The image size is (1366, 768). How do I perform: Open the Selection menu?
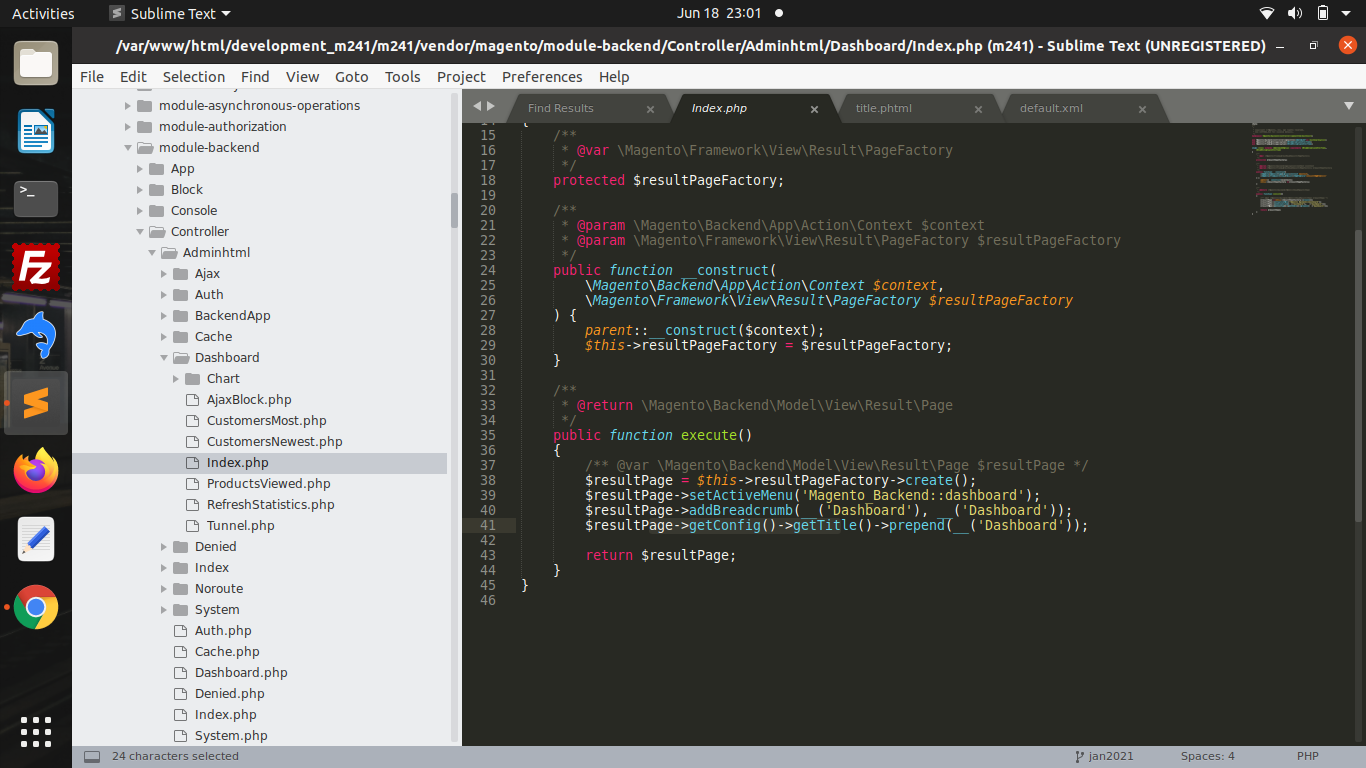(193, 77)
